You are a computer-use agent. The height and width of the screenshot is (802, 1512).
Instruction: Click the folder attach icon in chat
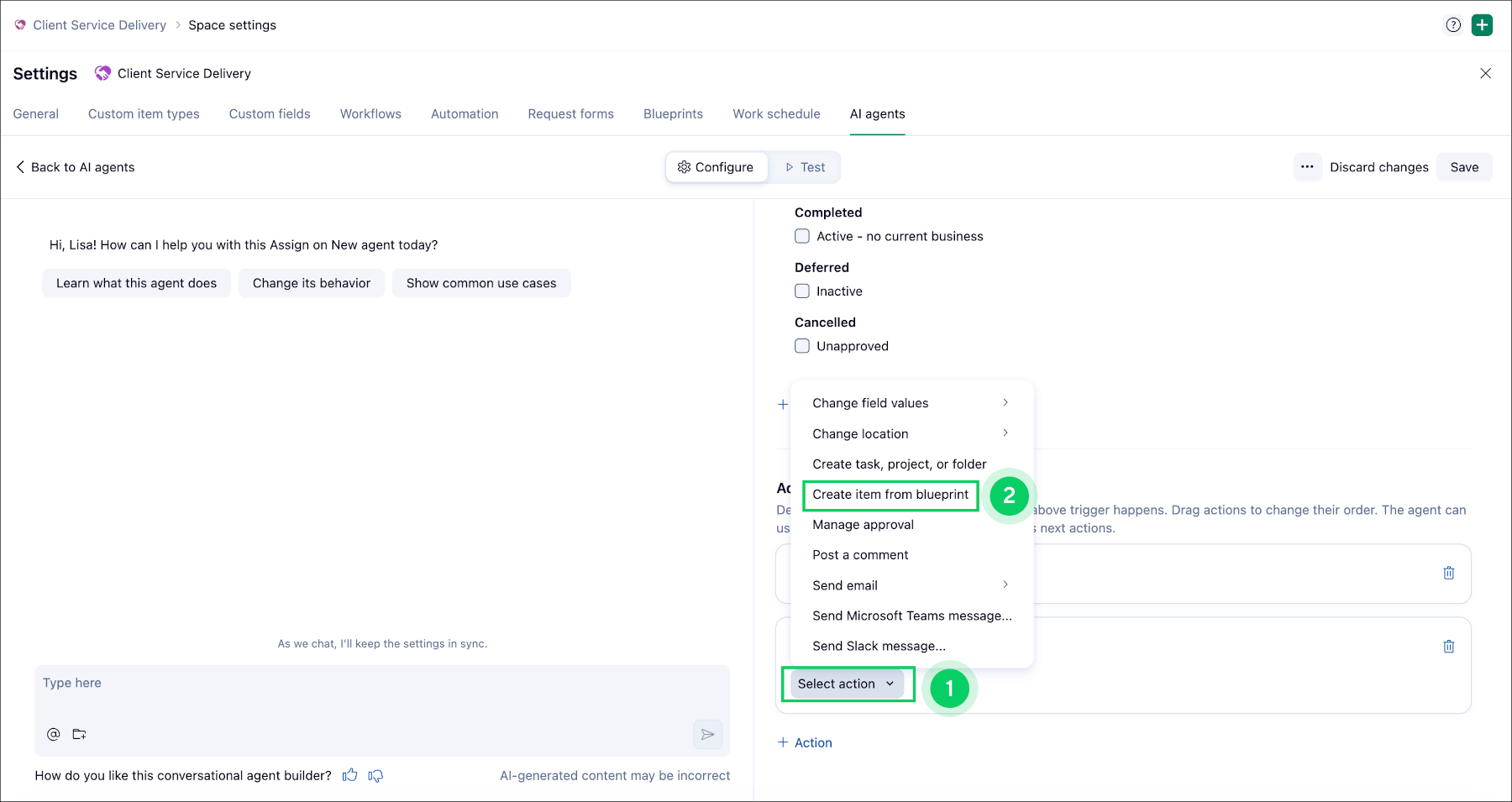(x=80, y=734)
